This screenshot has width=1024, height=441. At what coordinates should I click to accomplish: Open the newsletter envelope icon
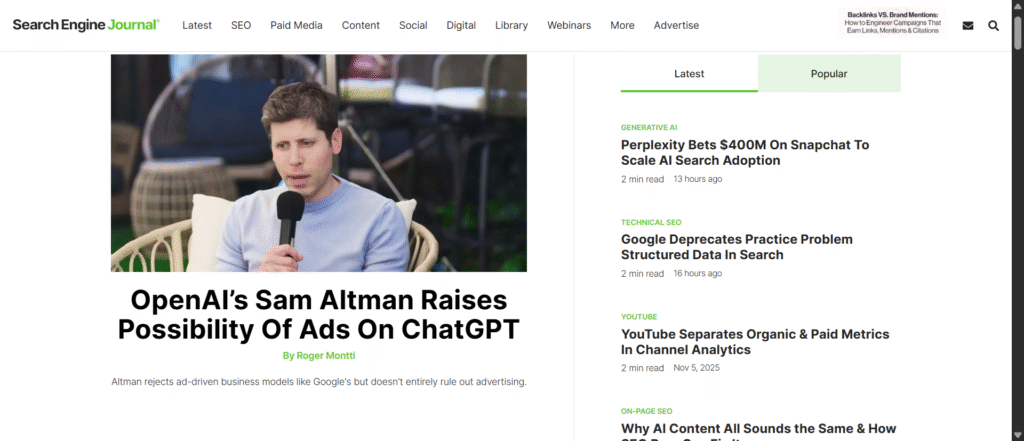tap(968, 25)
